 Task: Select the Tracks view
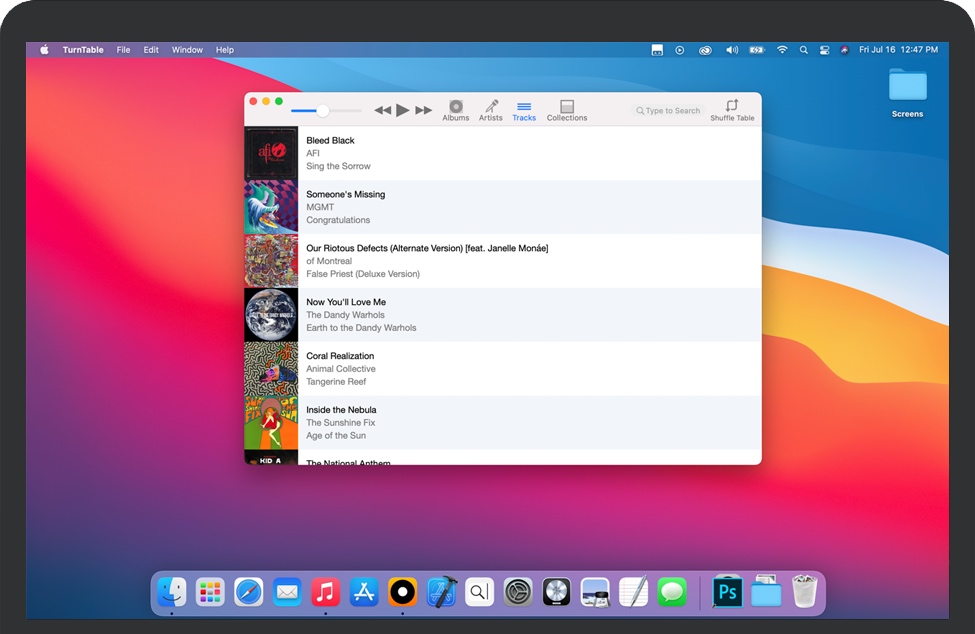pyautogui.click(x=524, y=110)
